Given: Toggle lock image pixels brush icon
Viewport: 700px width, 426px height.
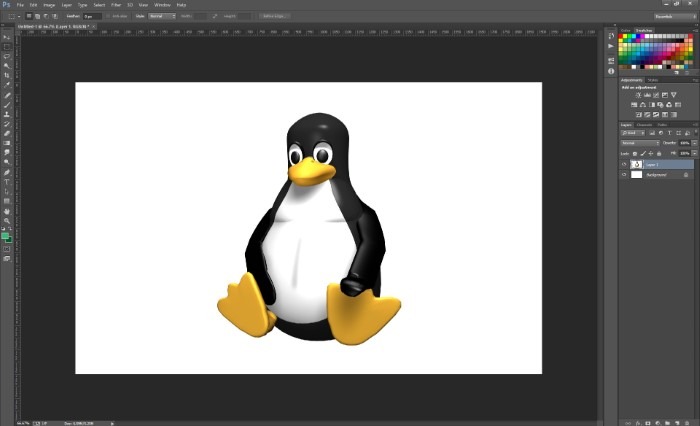Looking at the screenshot, I should pyautogui.click(x=643, y=154).
